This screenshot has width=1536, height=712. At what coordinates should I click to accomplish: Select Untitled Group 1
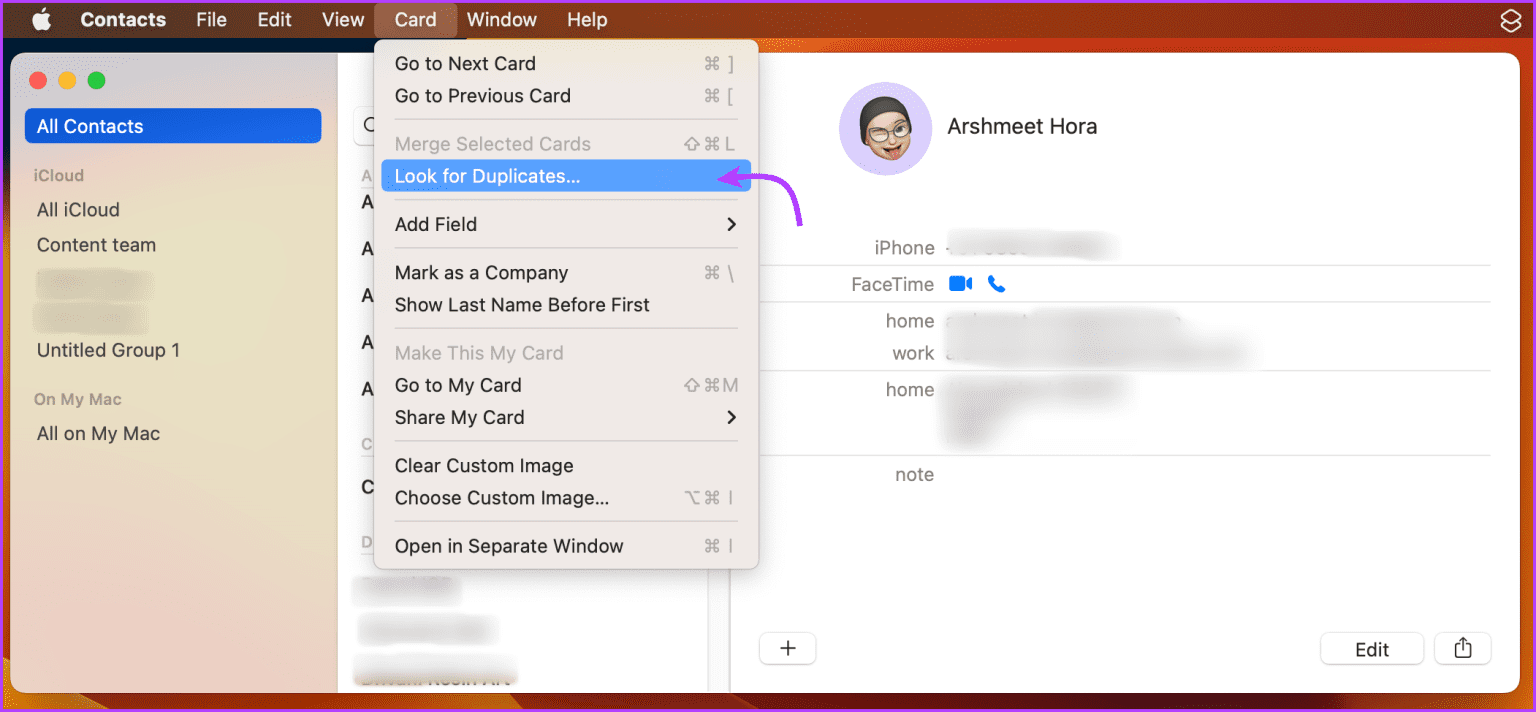click(x=108, y=350)
